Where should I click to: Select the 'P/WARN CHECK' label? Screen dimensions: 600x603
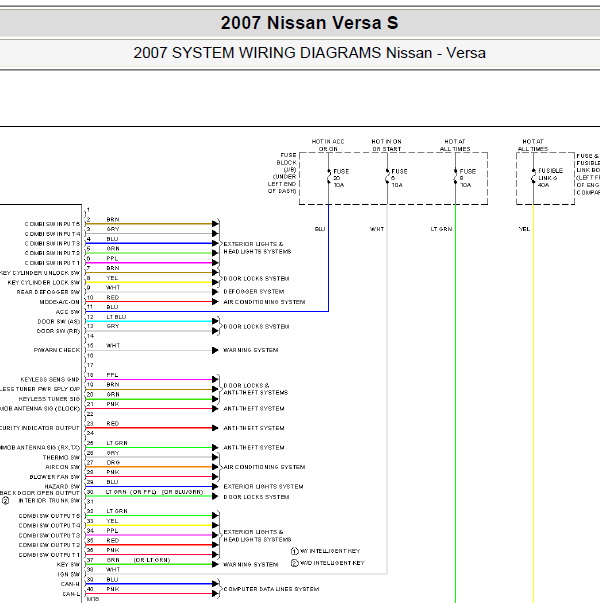pos(57,350)
